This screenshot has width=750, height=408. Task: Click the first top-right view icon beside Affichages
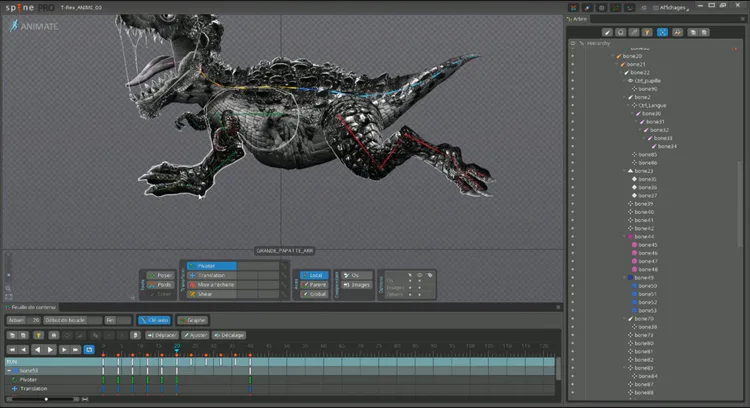click(x=573, y=8)
